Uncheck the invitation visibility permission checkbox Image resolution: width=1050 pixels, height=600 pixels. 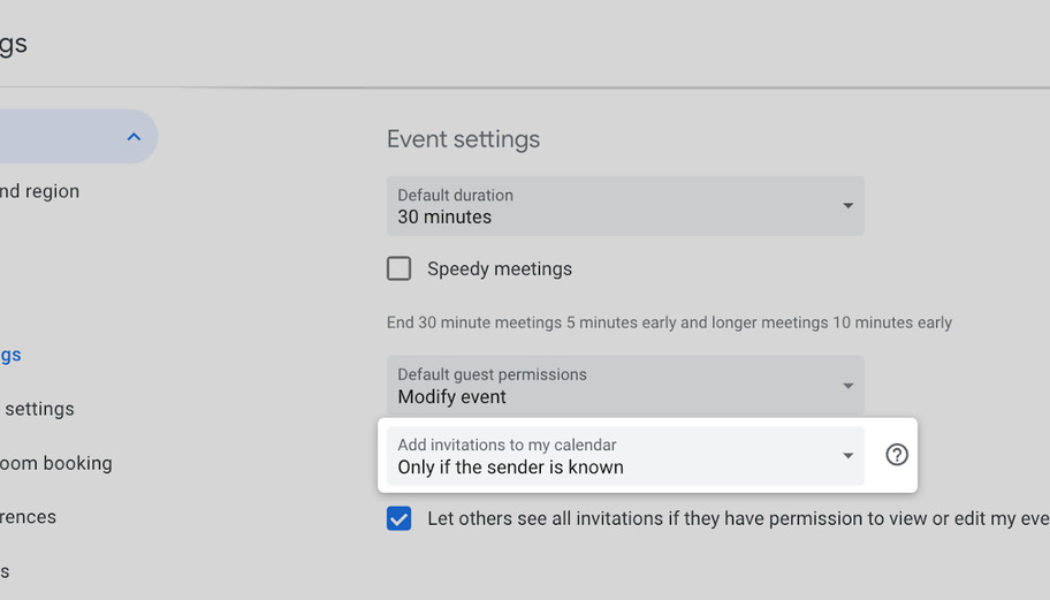(x=399, y=518)
